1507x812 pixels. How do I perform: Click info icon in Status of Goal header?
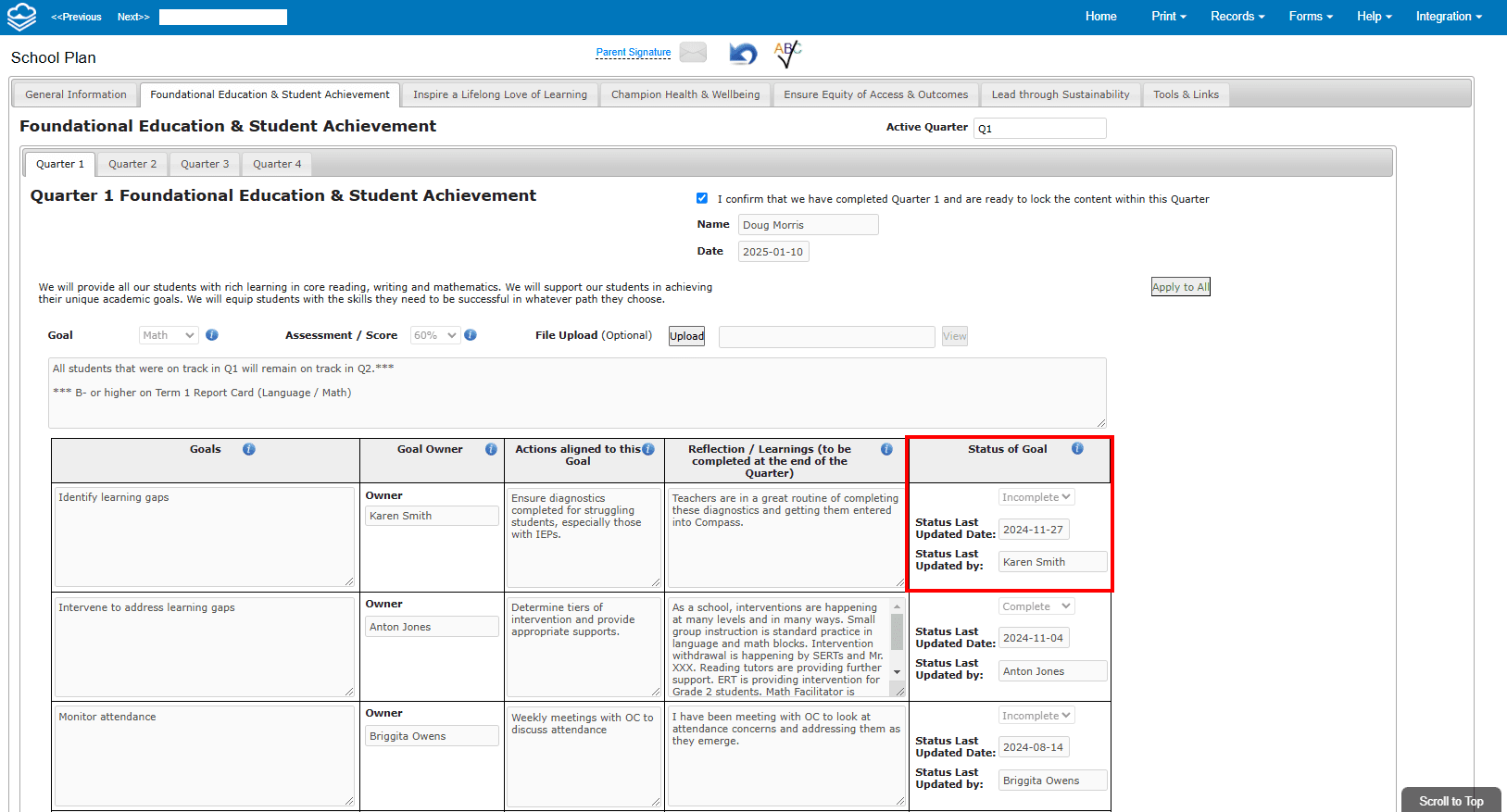click(1077, 448)
